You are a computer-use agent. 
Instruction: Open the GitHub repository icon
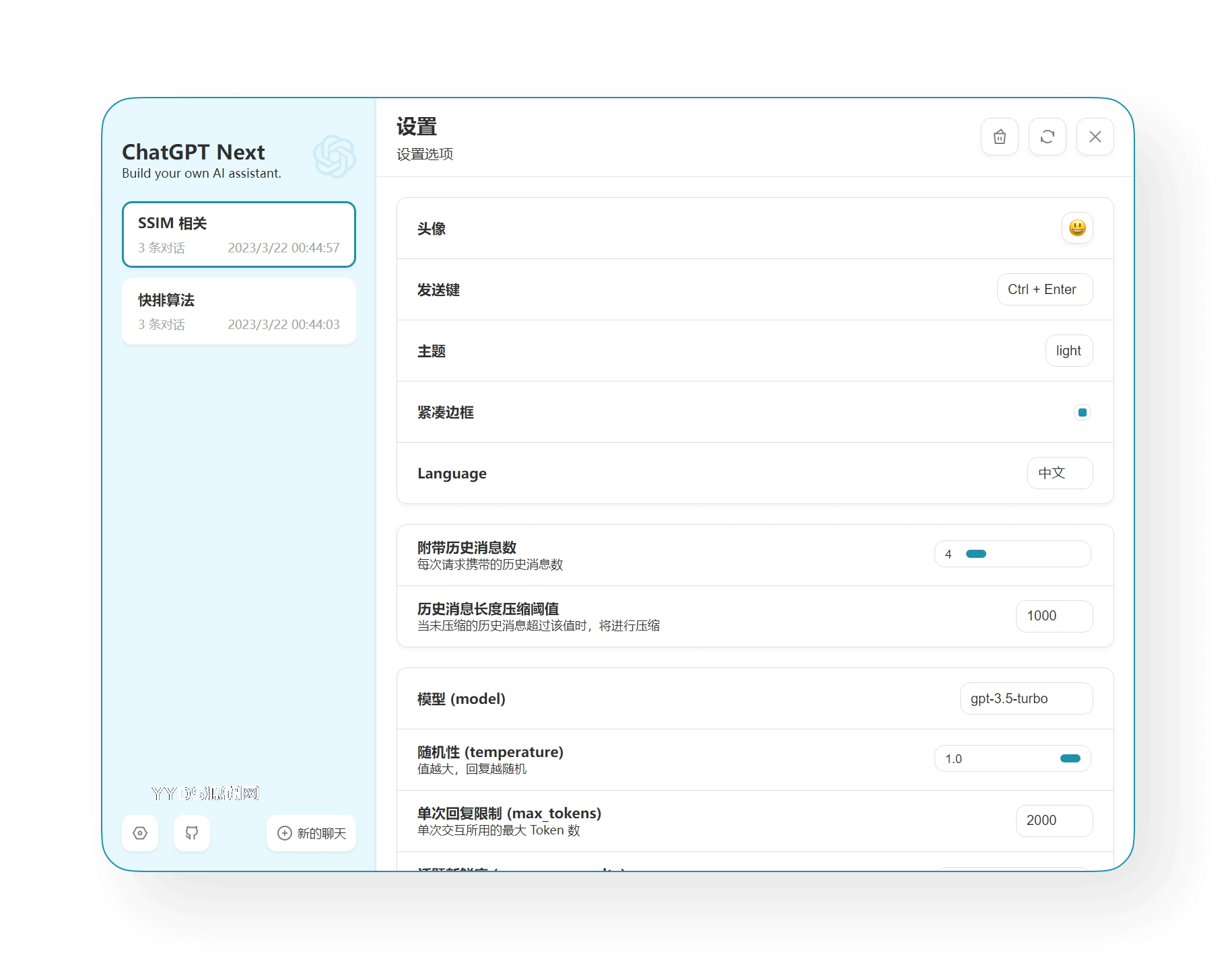pyautogui.click(x=192, y=833)
